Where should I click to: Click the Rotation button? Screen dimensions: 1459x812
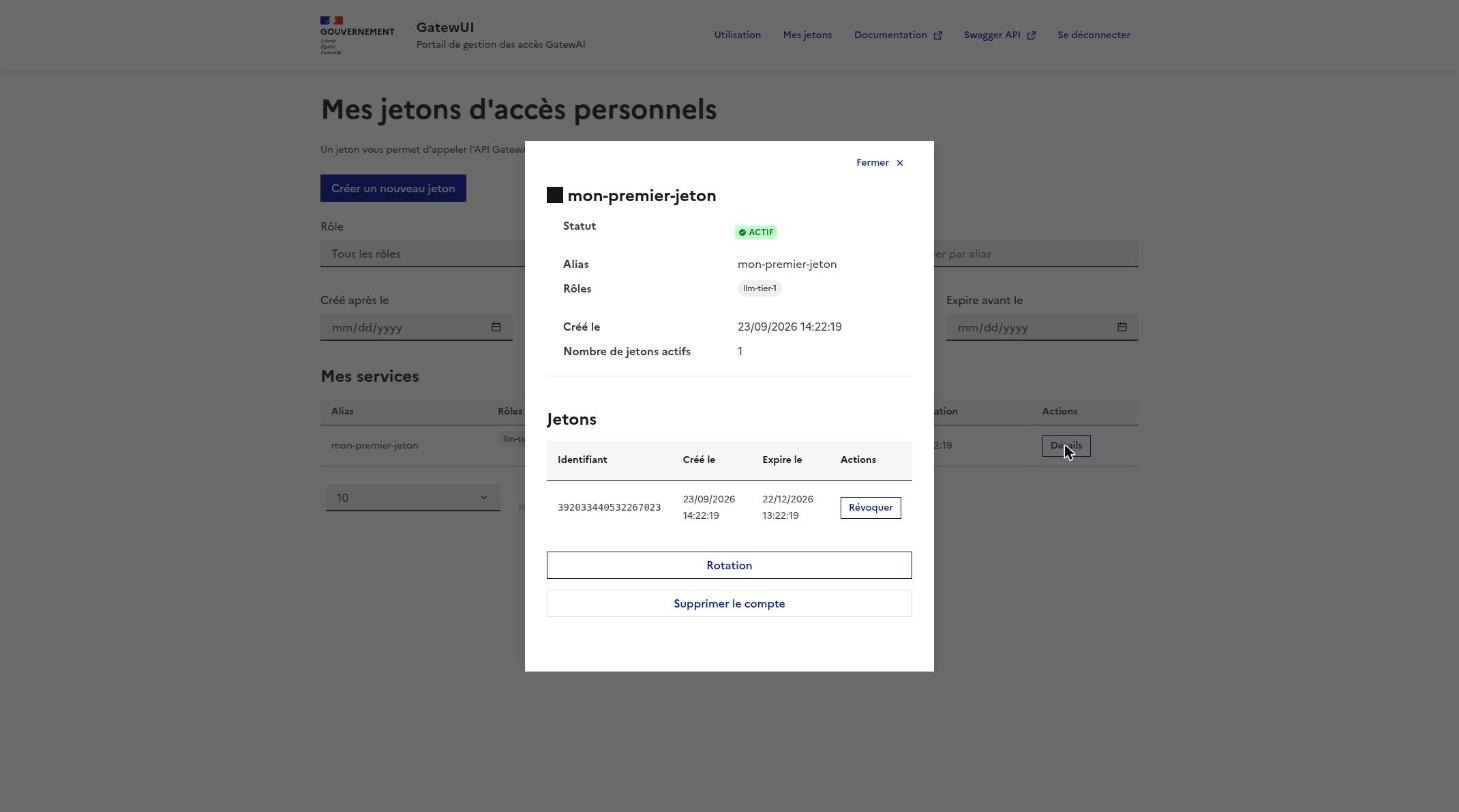pos(729,566)
